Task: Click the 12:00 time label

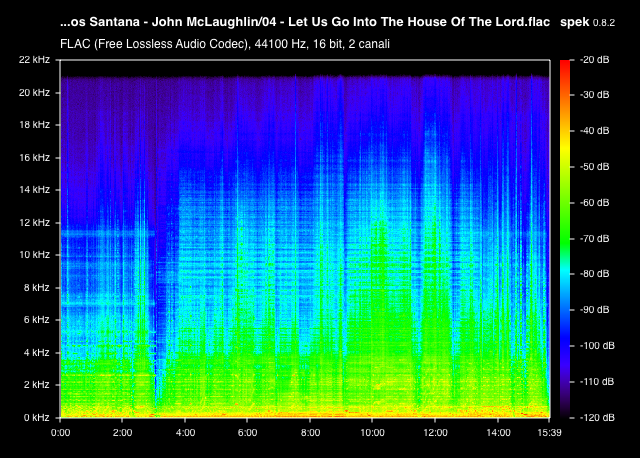Action: [x=435, y=433]
